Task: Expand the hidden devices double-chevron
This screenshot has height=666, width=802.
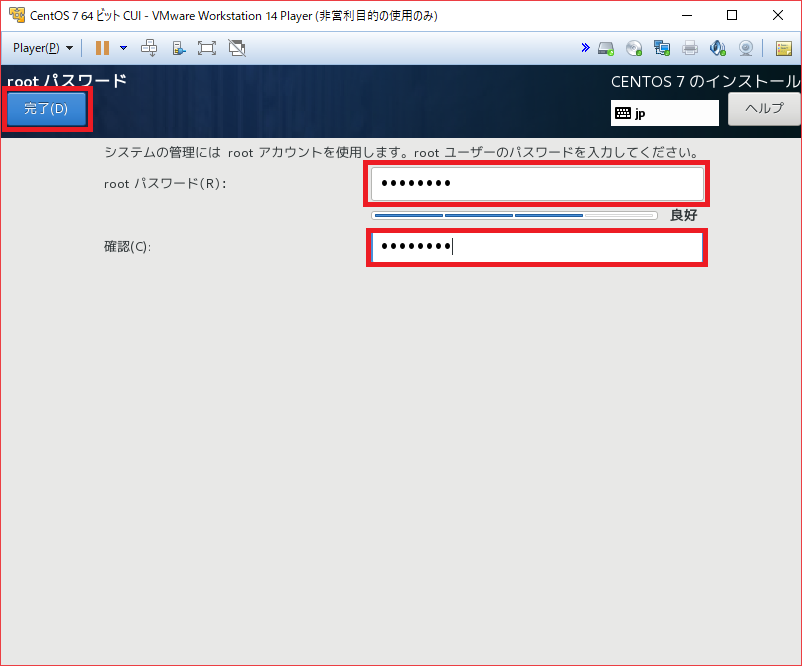Action: pyautogui.click(x=585, y=48)
